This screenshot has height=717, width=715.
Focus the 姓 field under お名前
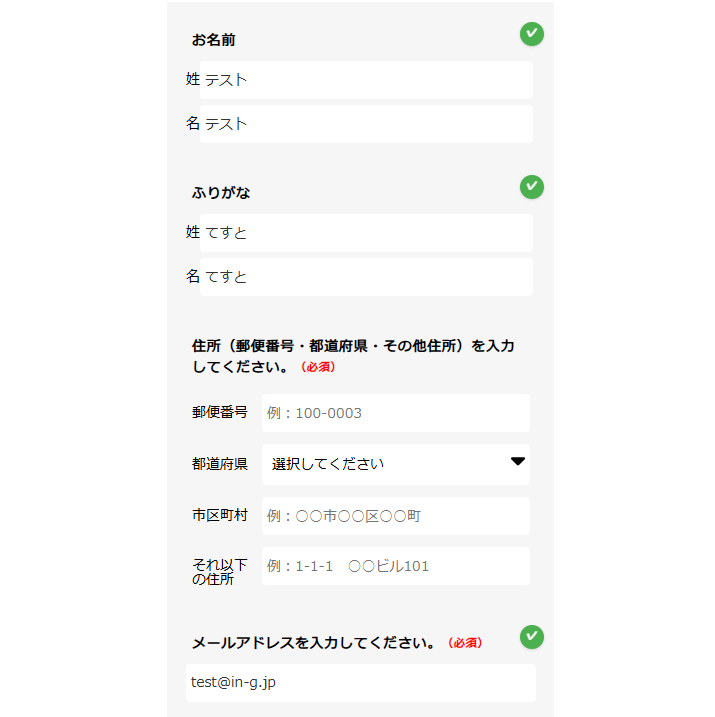[x=366, y=80]
